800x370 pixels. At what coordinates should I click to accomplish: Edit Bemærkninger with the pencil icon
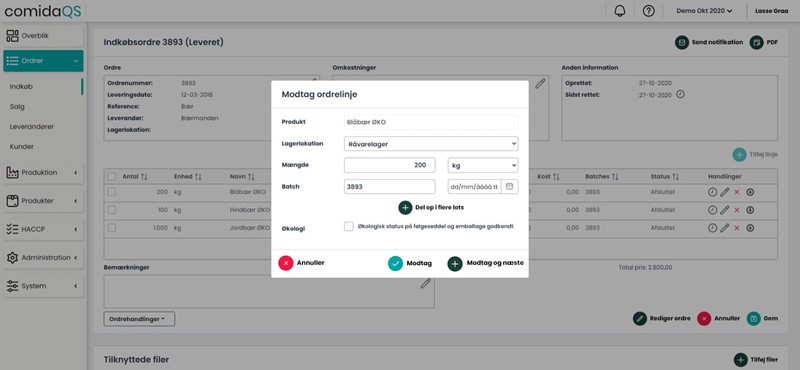pyautogui.click(x=426, y=283)
